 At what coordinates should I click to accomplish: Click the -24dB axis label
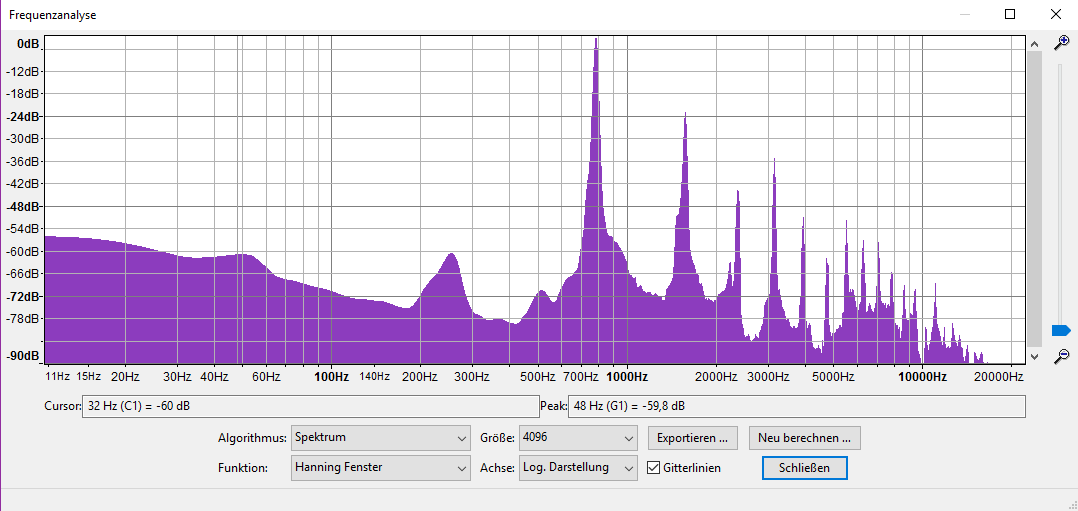tap(23, 116)
